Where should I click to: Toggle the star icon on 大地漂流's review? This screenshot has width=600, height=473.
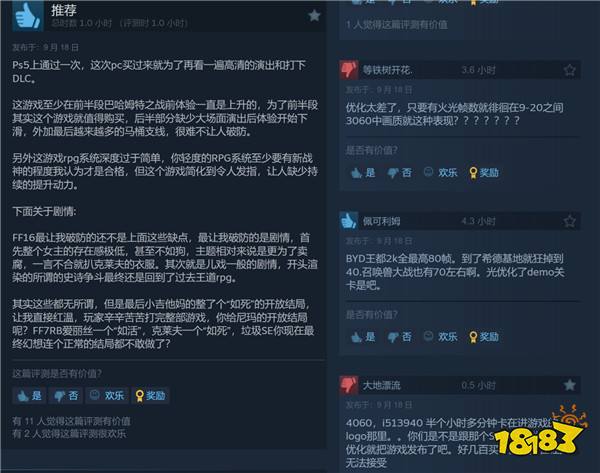[569, 385]
